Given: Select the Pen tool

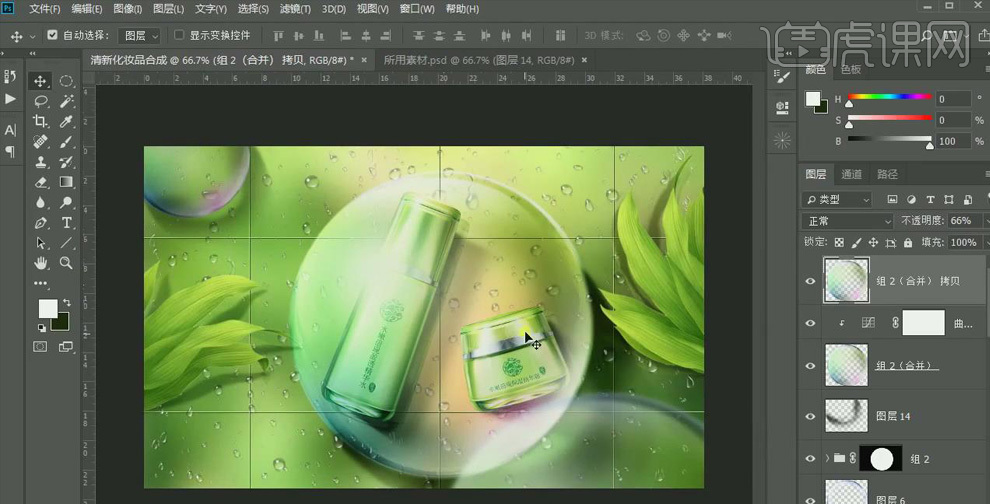Looking at the screenshot, I should pos(40,222).
